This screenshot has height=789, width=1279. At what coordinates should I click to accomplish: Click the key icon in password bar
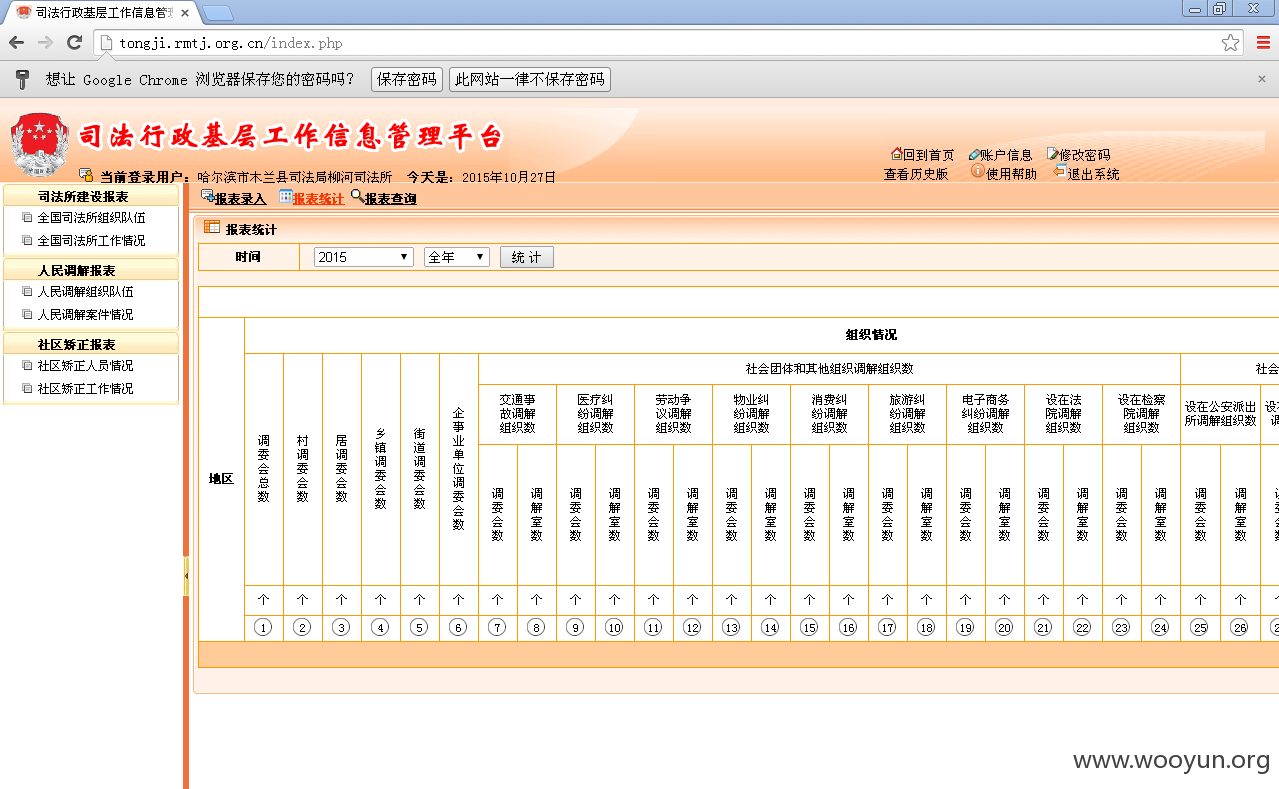pos(23,79)
